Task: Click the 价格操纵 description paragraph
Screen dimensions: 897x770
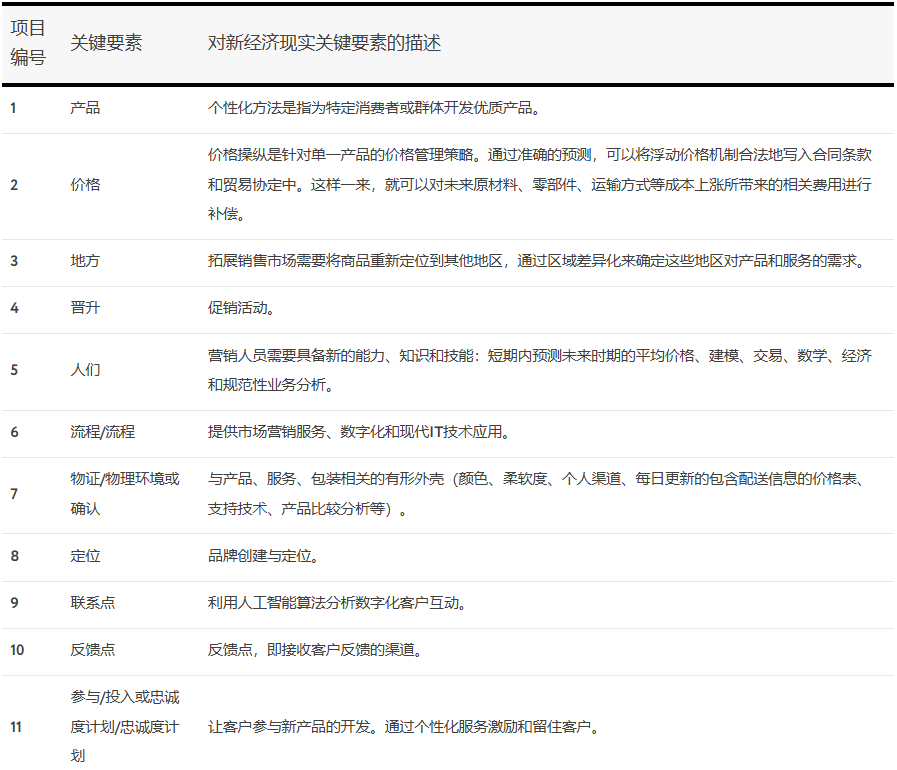Action: (539, 185)
